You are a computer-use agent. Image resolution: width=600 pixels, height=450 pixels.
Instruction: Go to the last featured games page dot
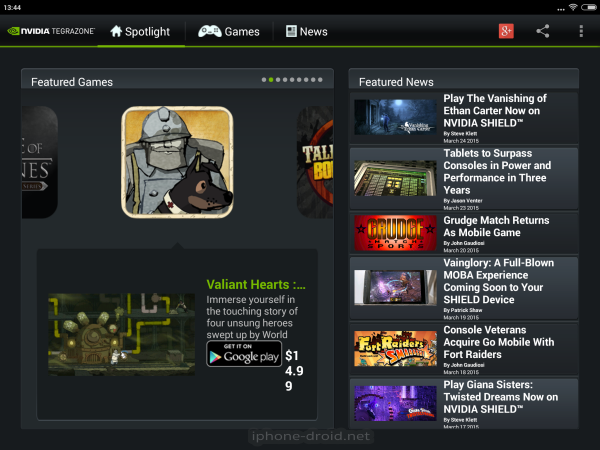(320, 80)
